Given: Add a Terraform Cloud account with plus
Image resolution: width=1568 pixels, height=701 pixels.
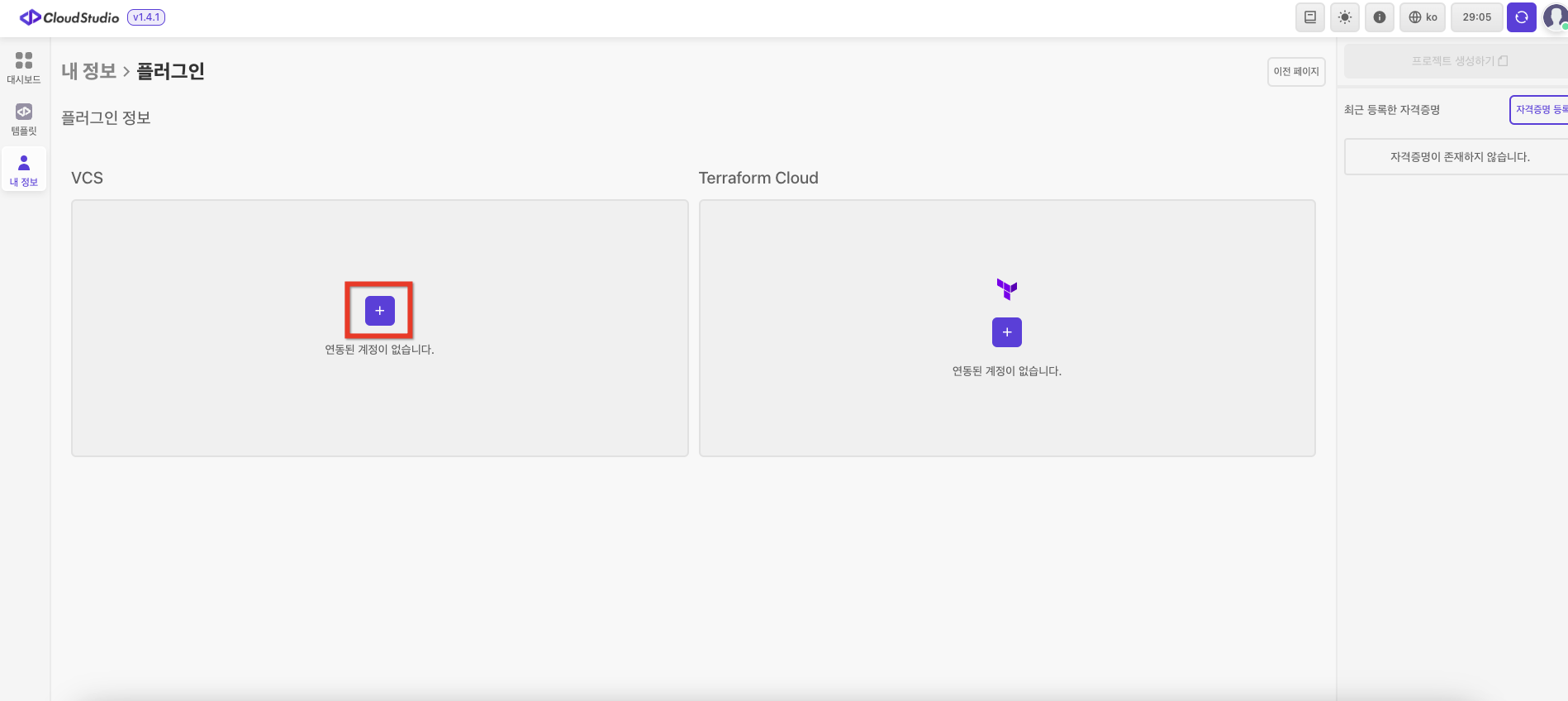Looking at the screenshot, I should [x=1006, y=332].
